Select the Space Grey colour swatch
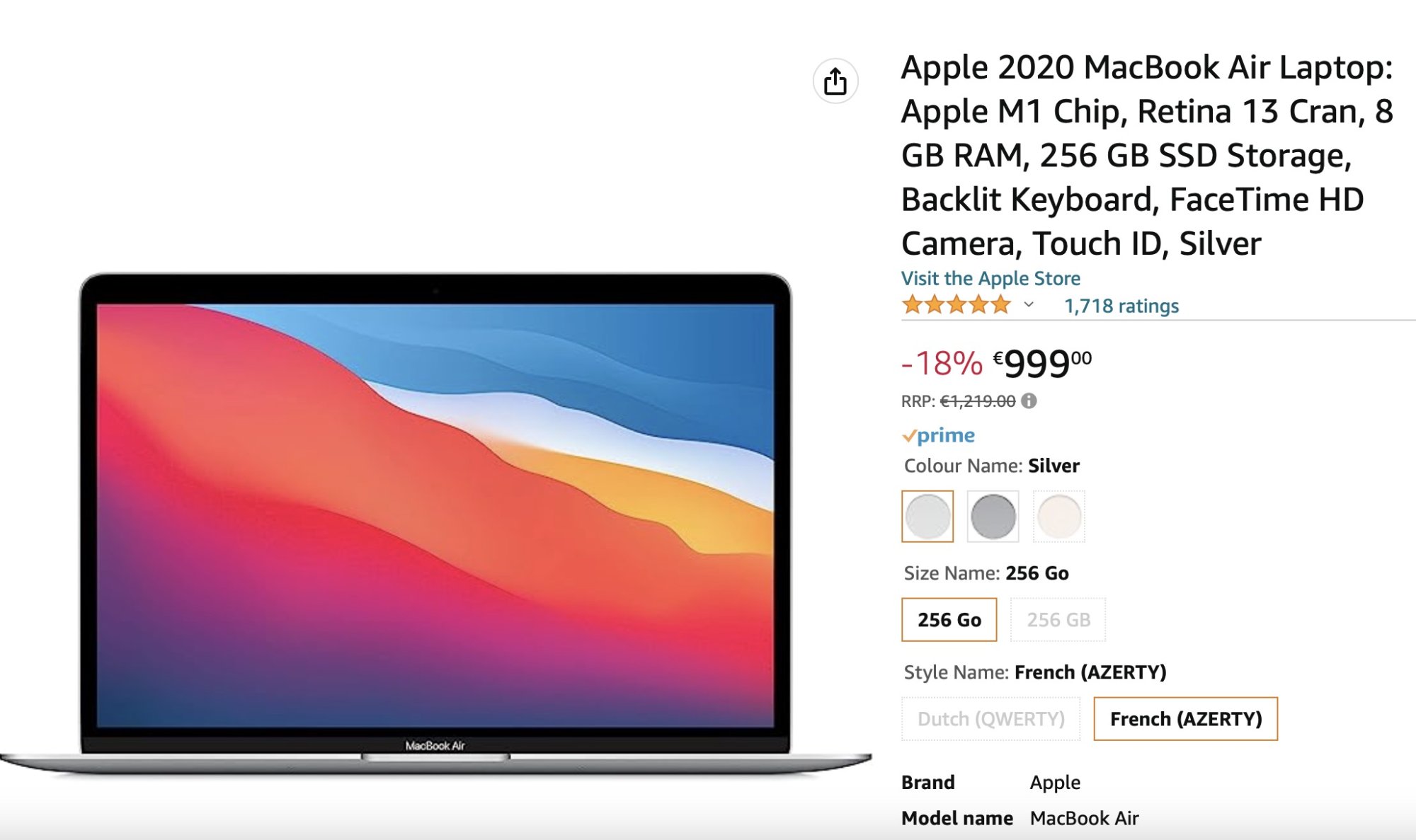 993,517
